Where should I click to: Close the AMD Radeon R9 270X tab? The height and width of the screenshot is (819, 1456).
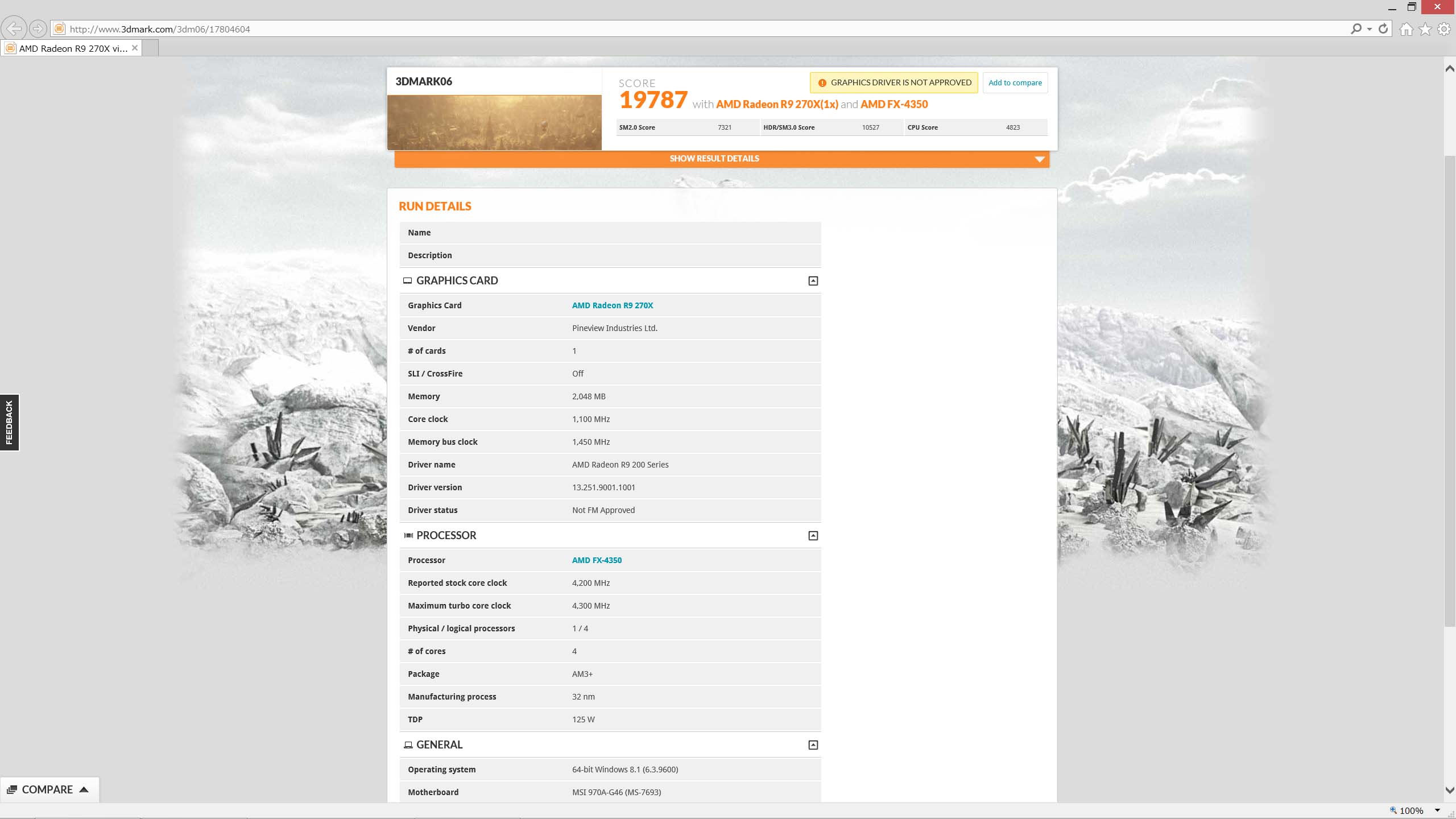pyautogui.click(x=135, y=48)
